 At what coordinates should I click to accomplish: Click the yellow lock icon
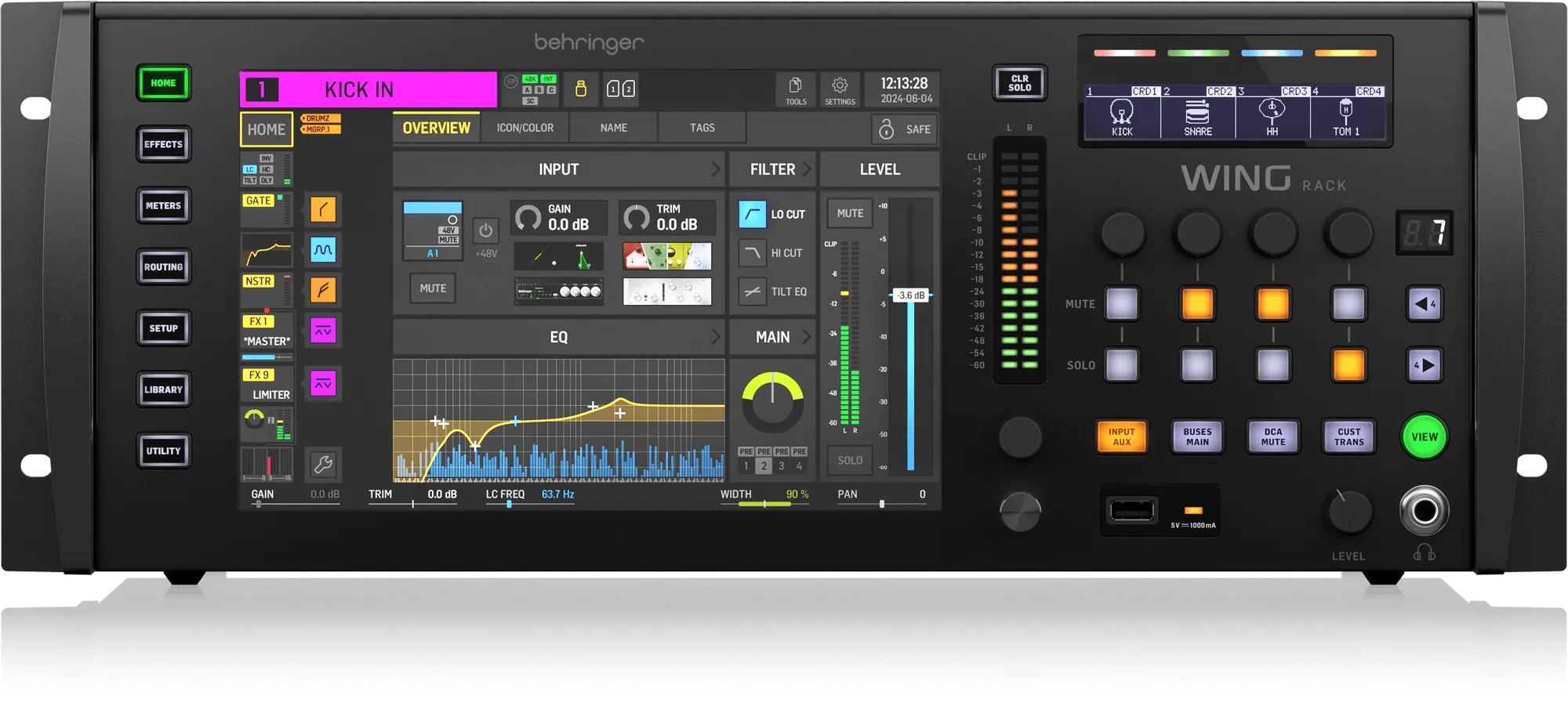coord(581,89)
